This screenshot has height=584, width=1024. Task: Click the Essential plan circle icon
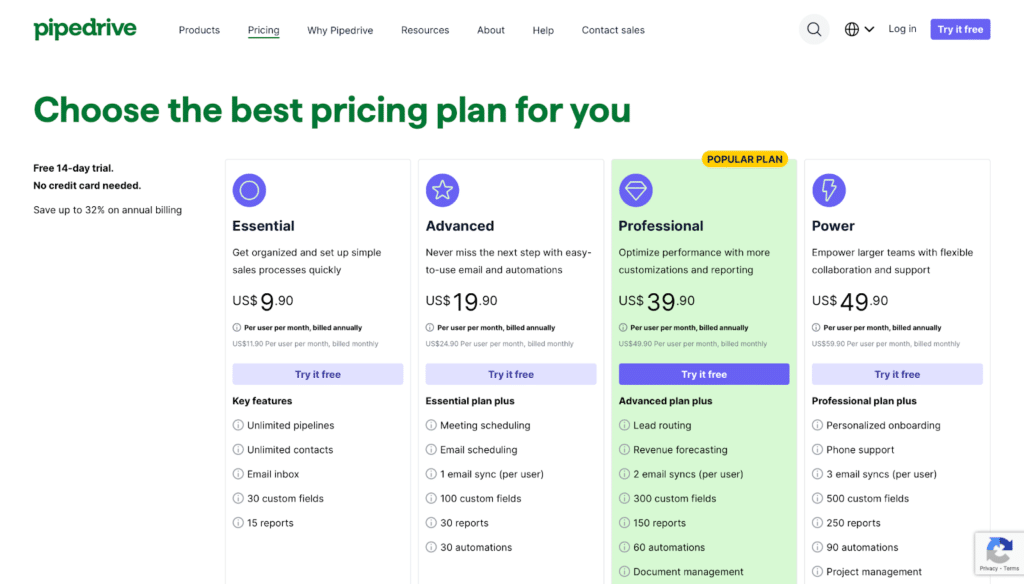[x=249, y=190]
